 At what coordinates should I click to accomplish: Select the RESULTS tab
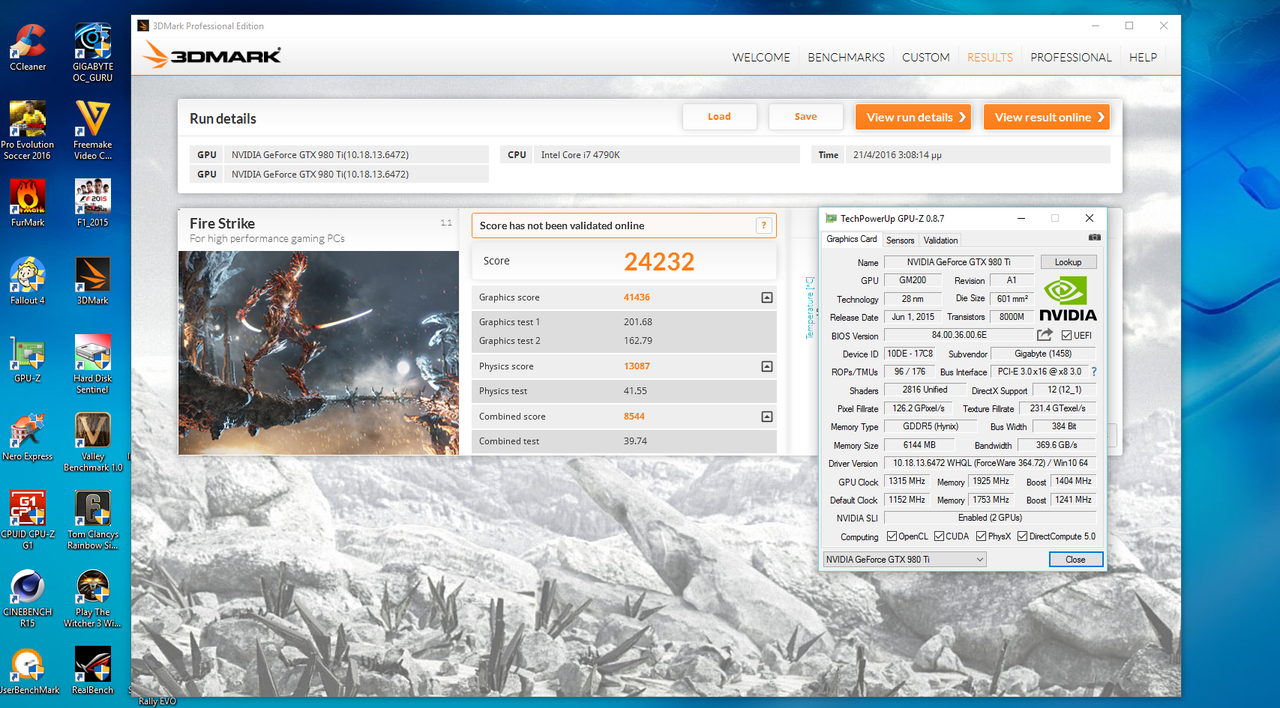[x=990, y=57]
